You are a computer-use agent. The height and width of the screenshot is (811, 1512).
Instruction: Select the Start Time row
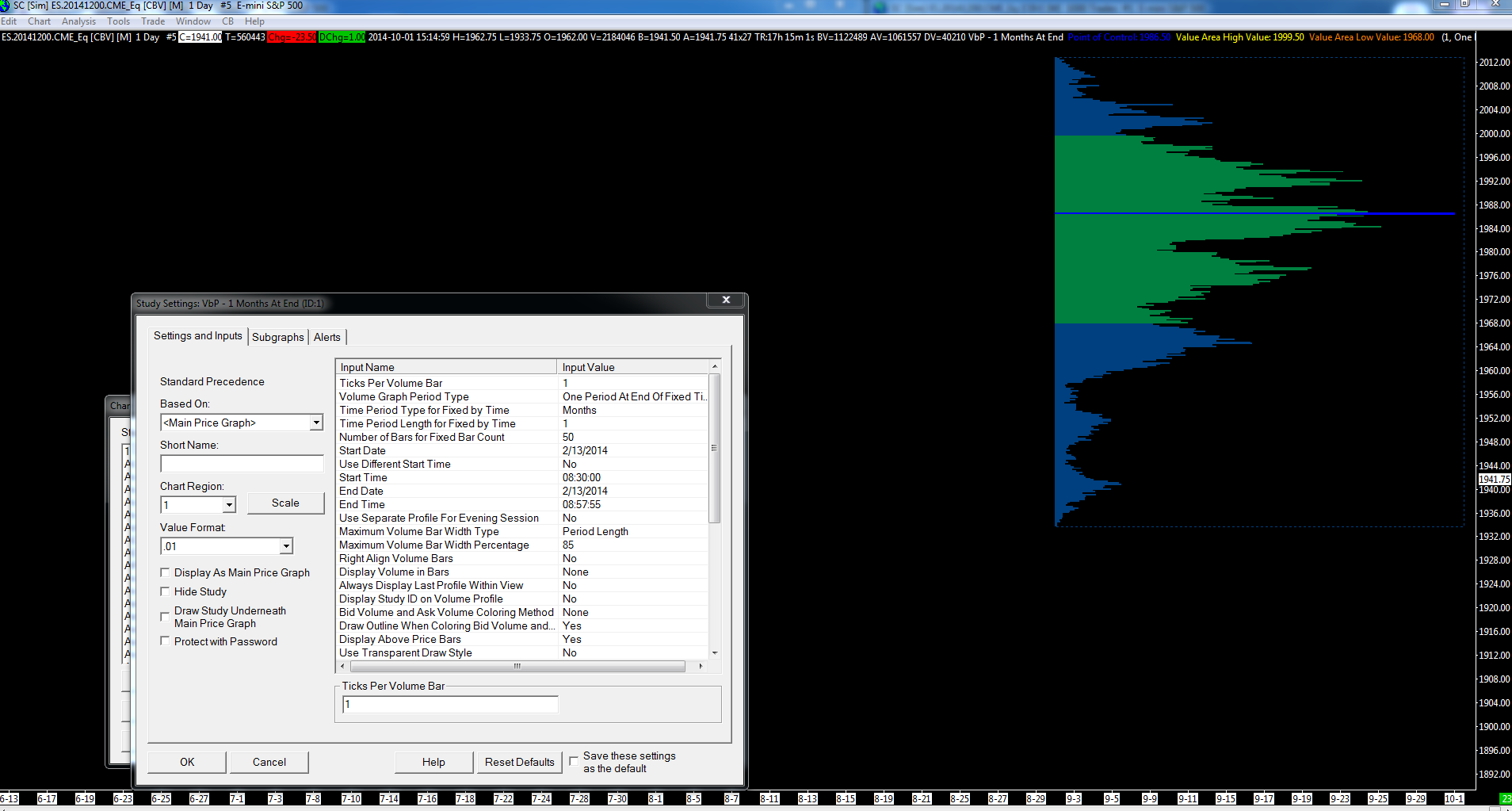click(x=522, y=477)
